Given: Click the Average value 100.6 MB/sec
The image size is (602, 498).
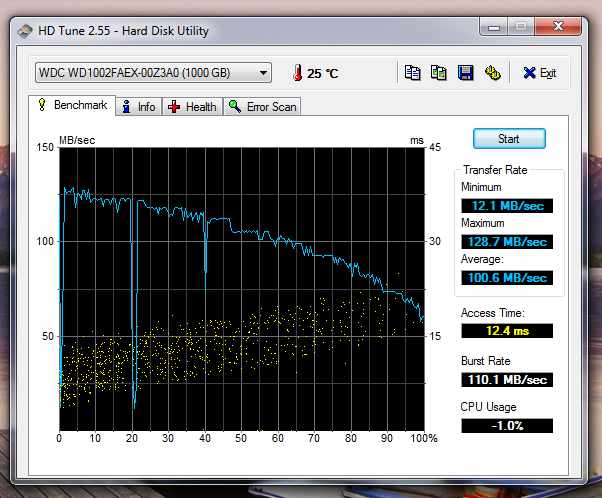Looking at the screenshot, I should click(x=507, y=278).
